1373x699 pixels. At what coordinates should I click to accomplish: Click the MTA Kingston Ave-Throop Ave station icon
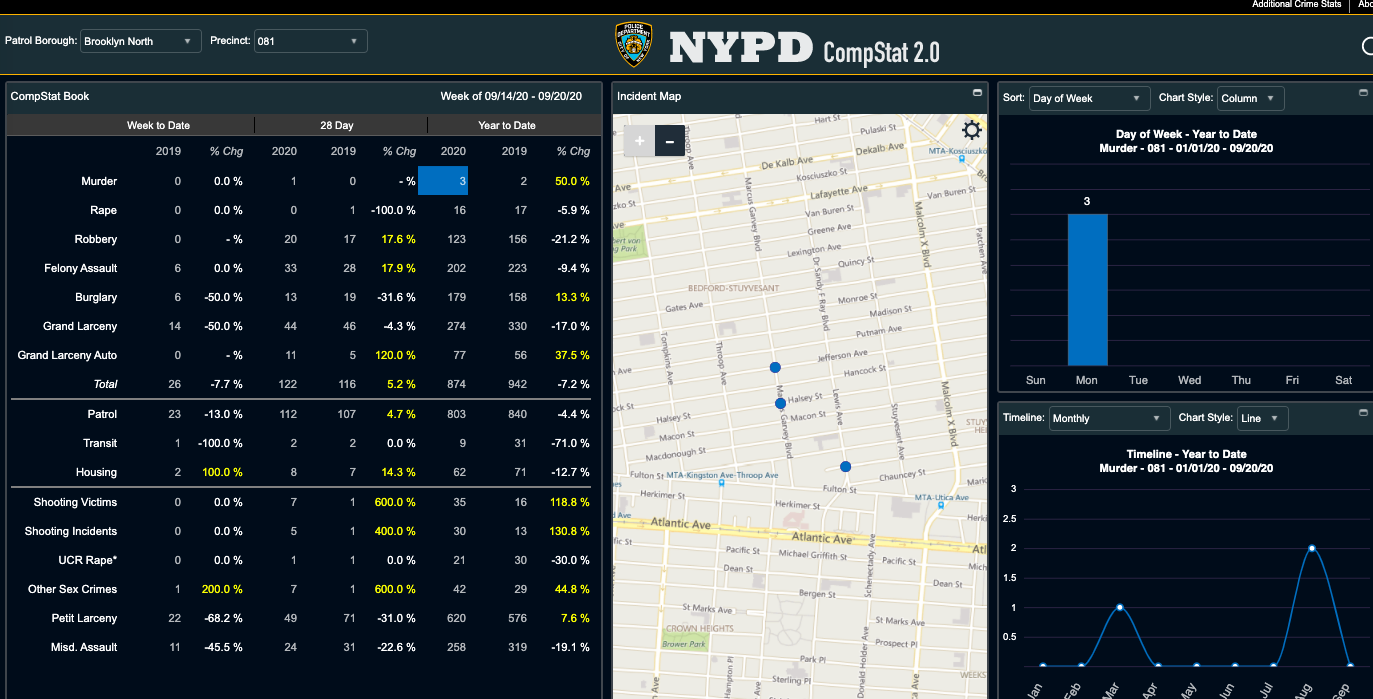(x=722, y=483)
